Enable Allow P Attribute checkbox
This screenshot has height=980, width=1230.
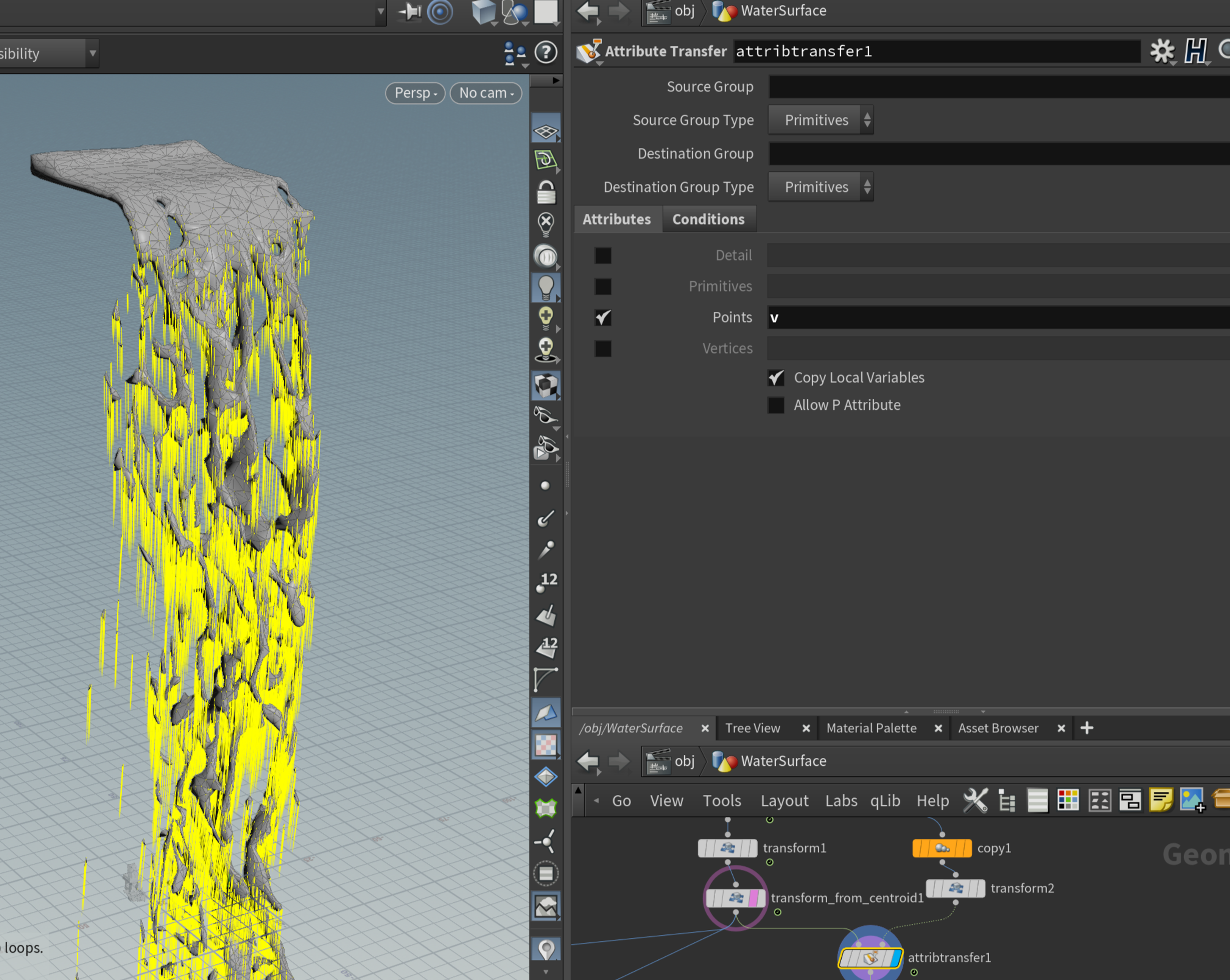pos(776,405)
